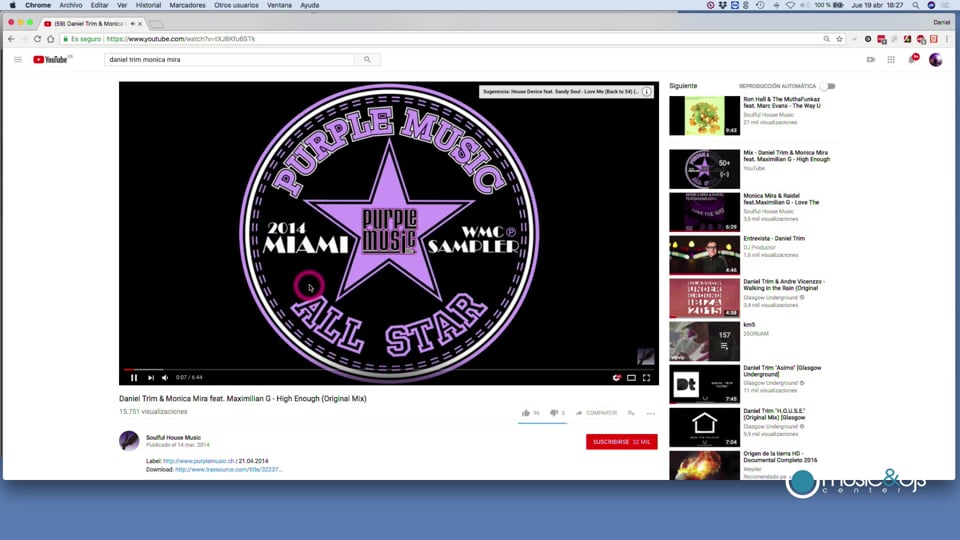Screen dimensions: 960x540
Task: Open Walking In the Rain video thumbnail
Action: 704,298
